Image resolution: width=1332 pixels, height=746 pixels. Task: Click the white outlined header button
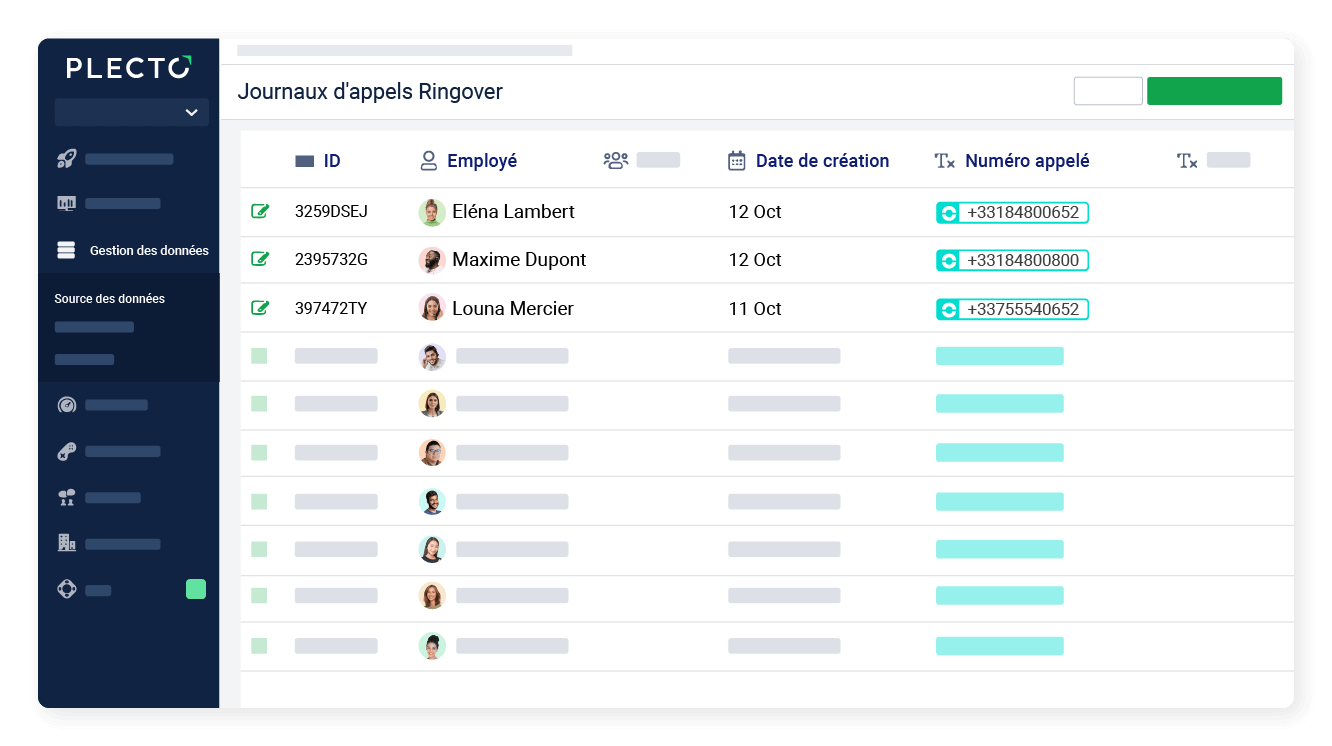coord(1108,91)
